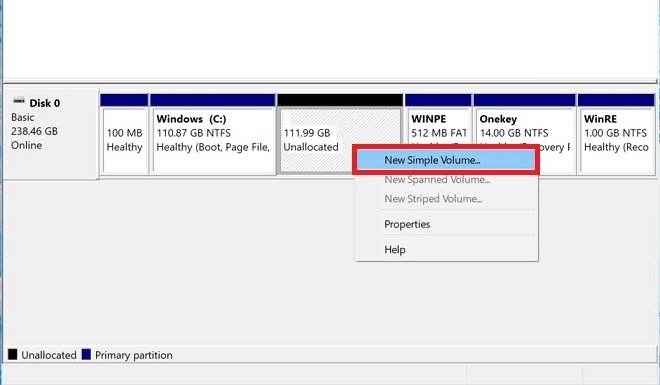Select the Disk 0 drive icon
Screen dimensions: 660x385
[19, 101]
